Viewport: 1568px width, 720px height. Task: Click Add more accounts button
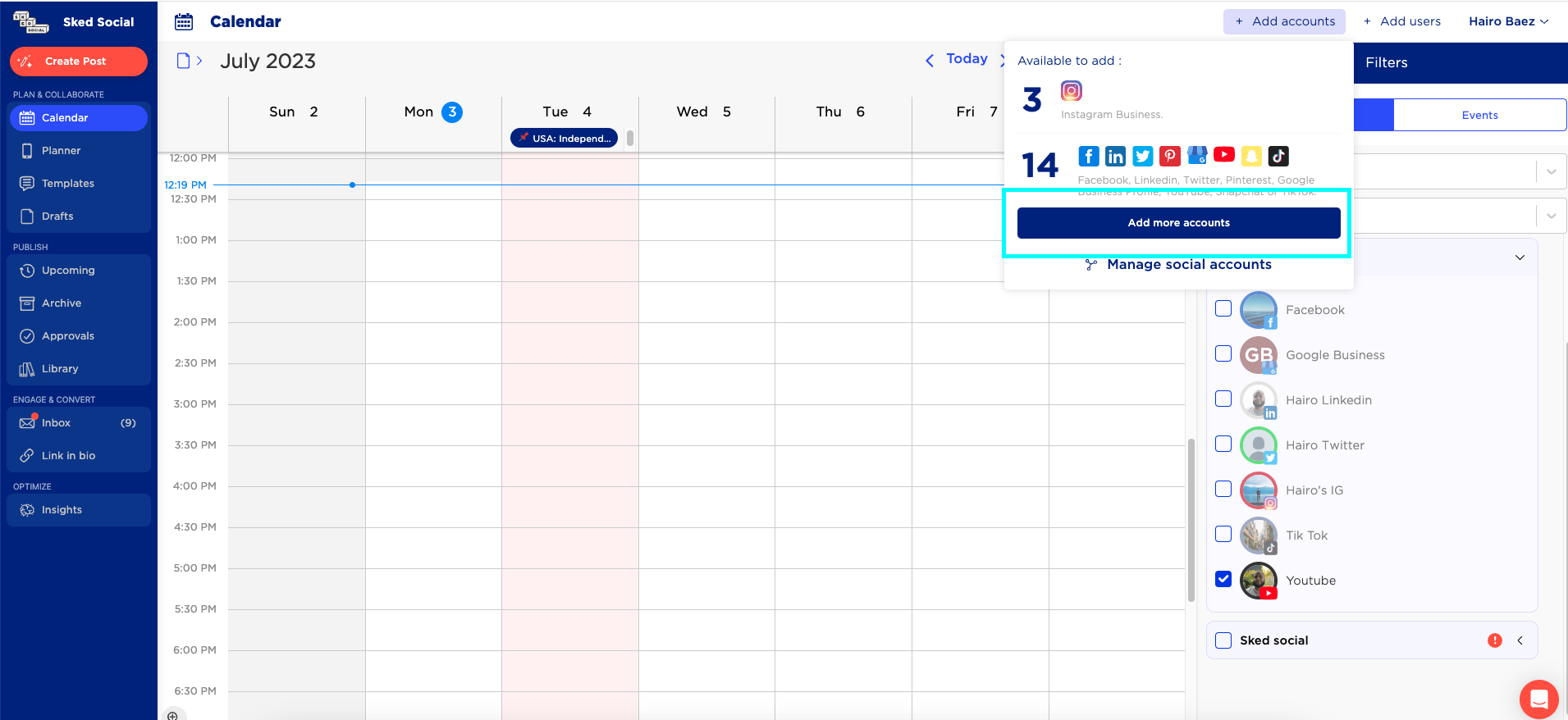click(1178, 223)
